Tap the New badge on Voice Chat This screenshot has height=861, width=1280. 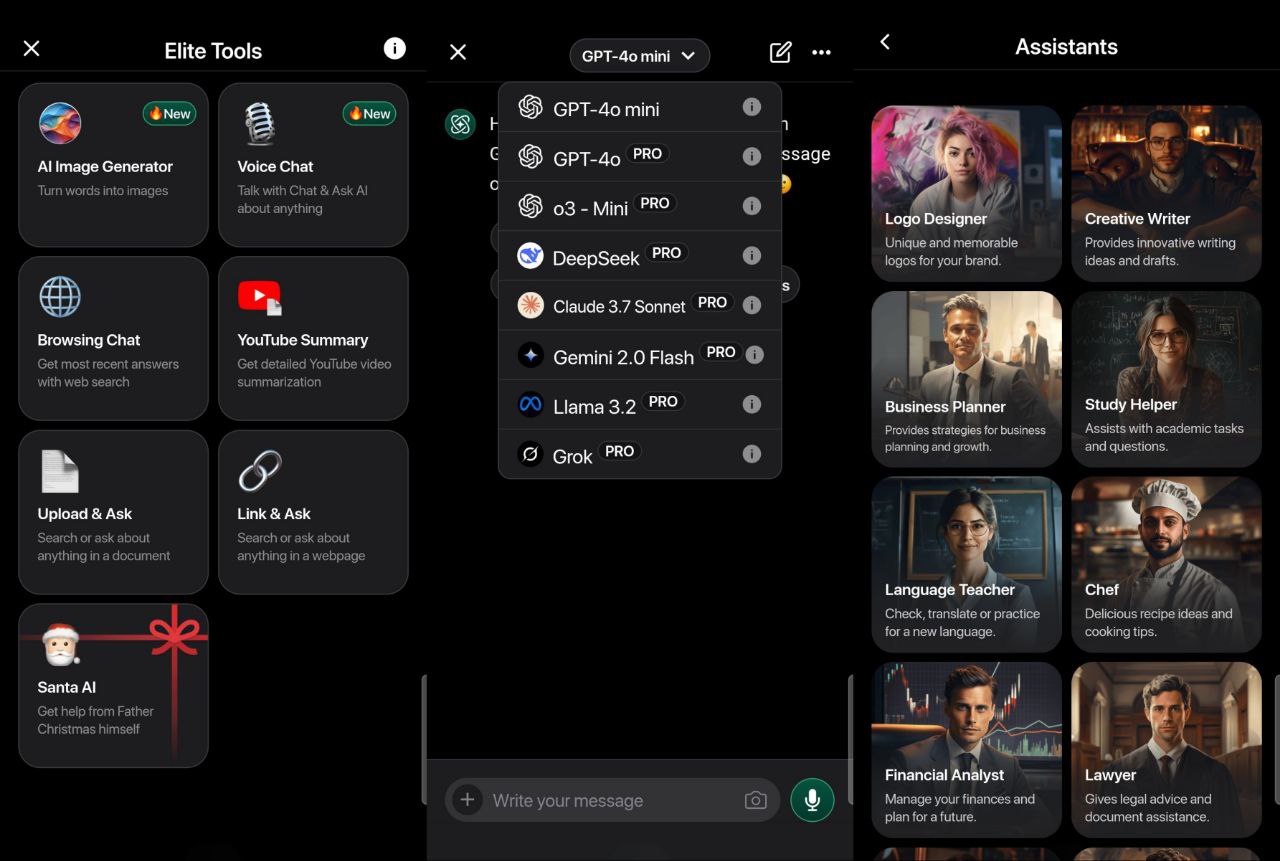coord(369,114)
